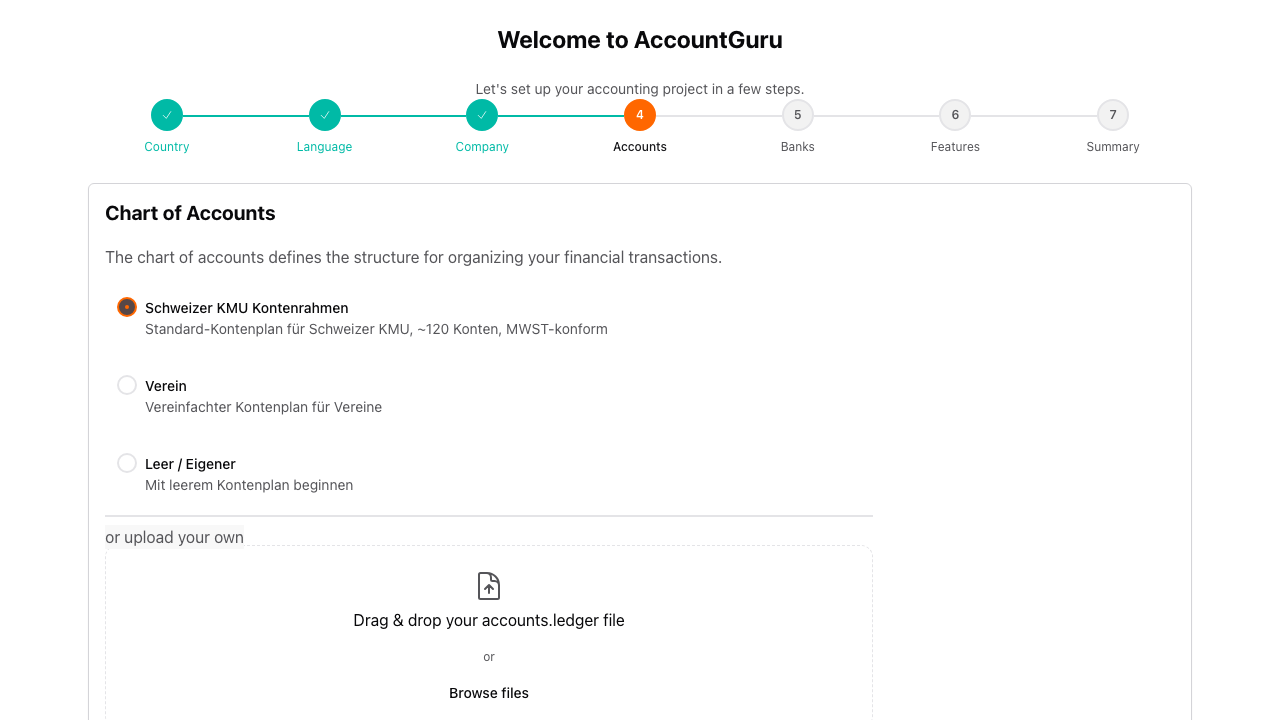Choose the Leer / Eigener option
The width and height of the screenshot is (1280, 720).
tap(126, 463)
